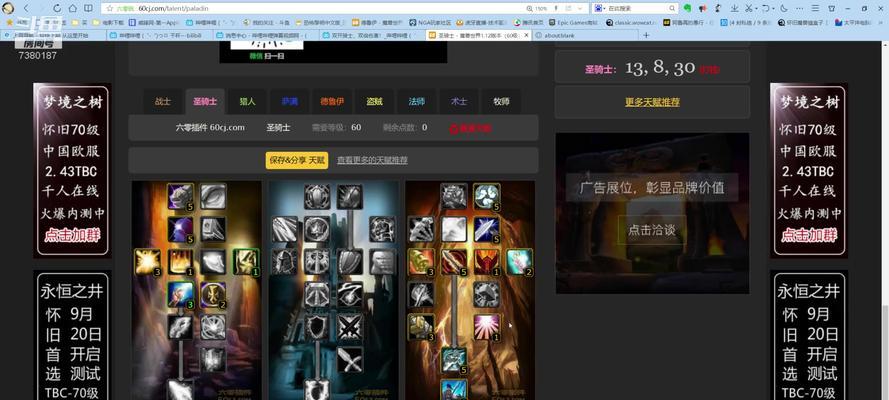Image resolution: width=889 pixels, height=400 pixels.
Task: Open NGA玩家社区 bookmark
Action: pyautogui.click(x=430, y=23)
